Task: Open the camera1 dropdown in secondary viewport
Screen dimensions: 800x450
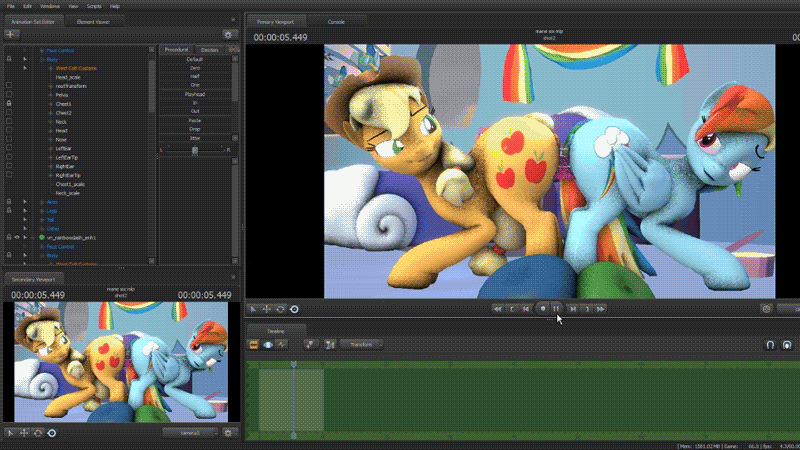Action: (x=190, y=432)
